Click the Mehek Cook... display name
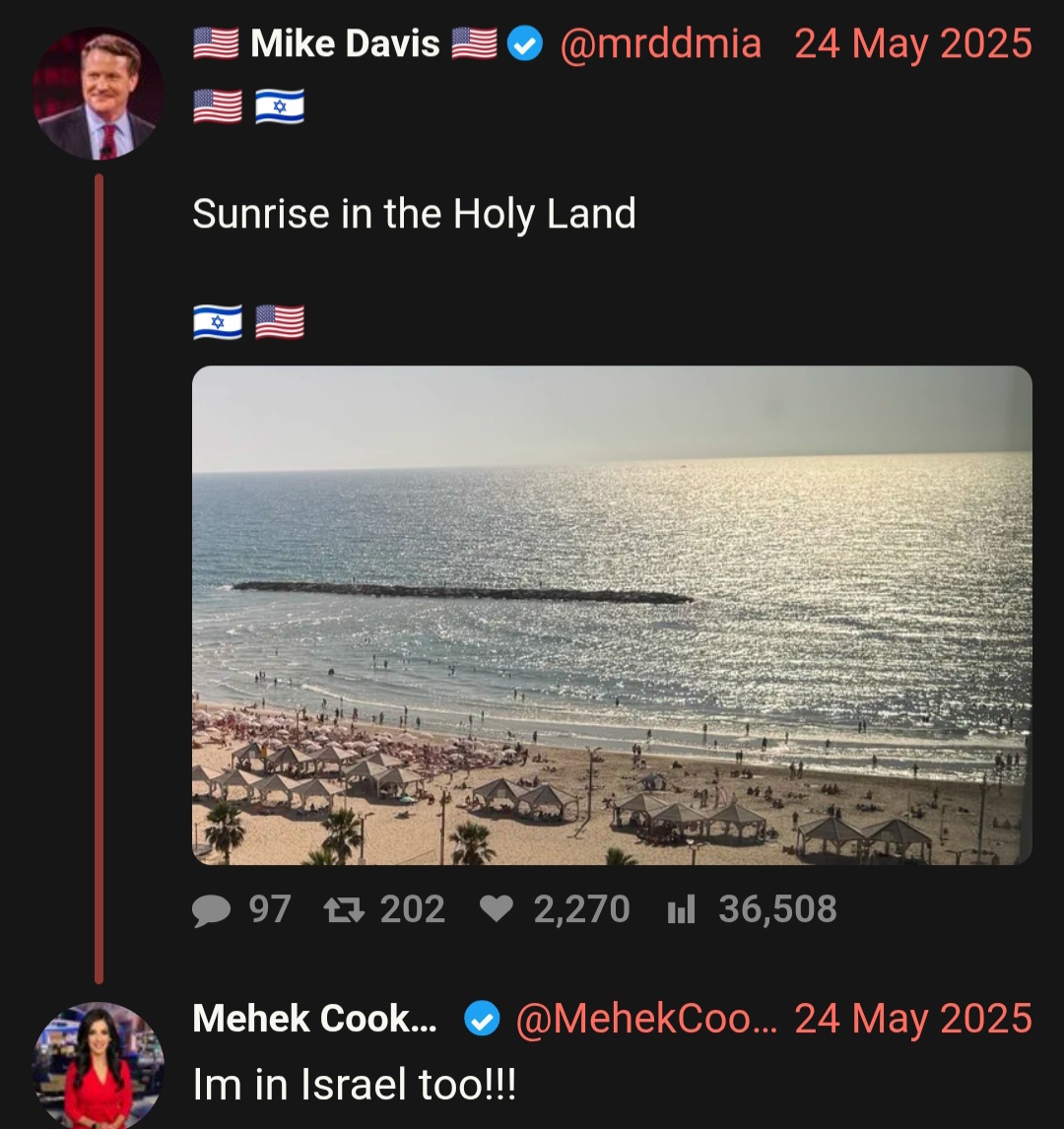 pyautogui.click(x=314, y=1019)
